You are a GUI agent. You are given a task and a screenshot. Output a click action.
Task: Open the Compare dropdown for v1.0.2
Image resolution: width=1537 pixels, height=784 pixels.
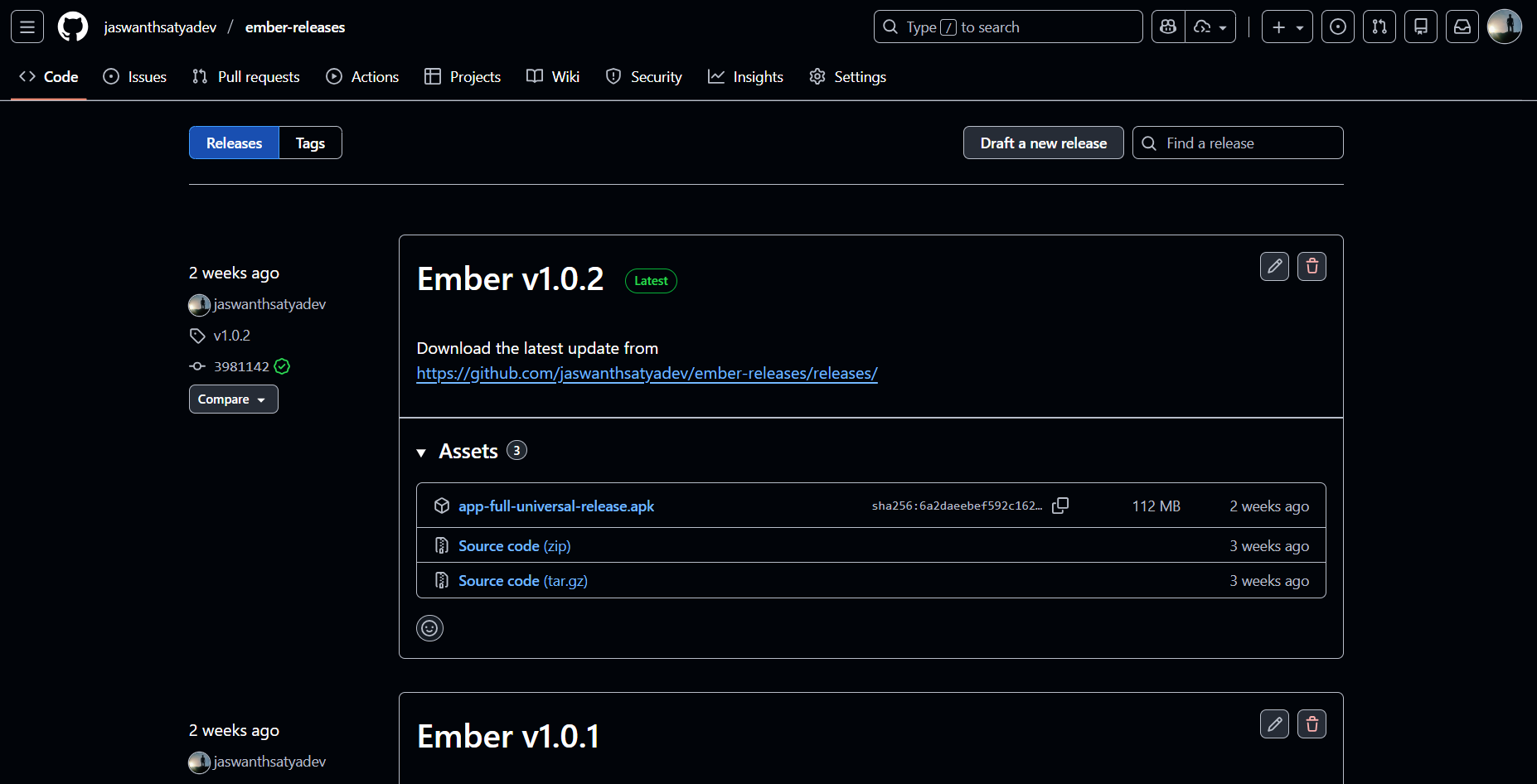233,399
